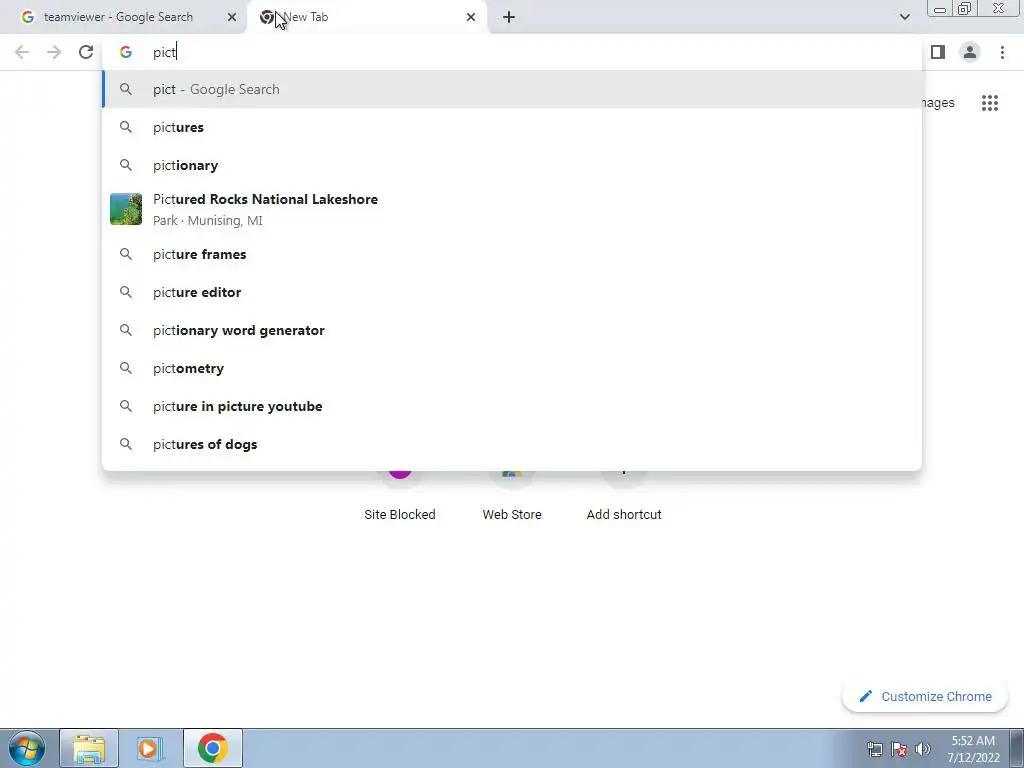Click the search icon beside 'picture editor'
This screenshot has height=768, width=1024.
126,292
